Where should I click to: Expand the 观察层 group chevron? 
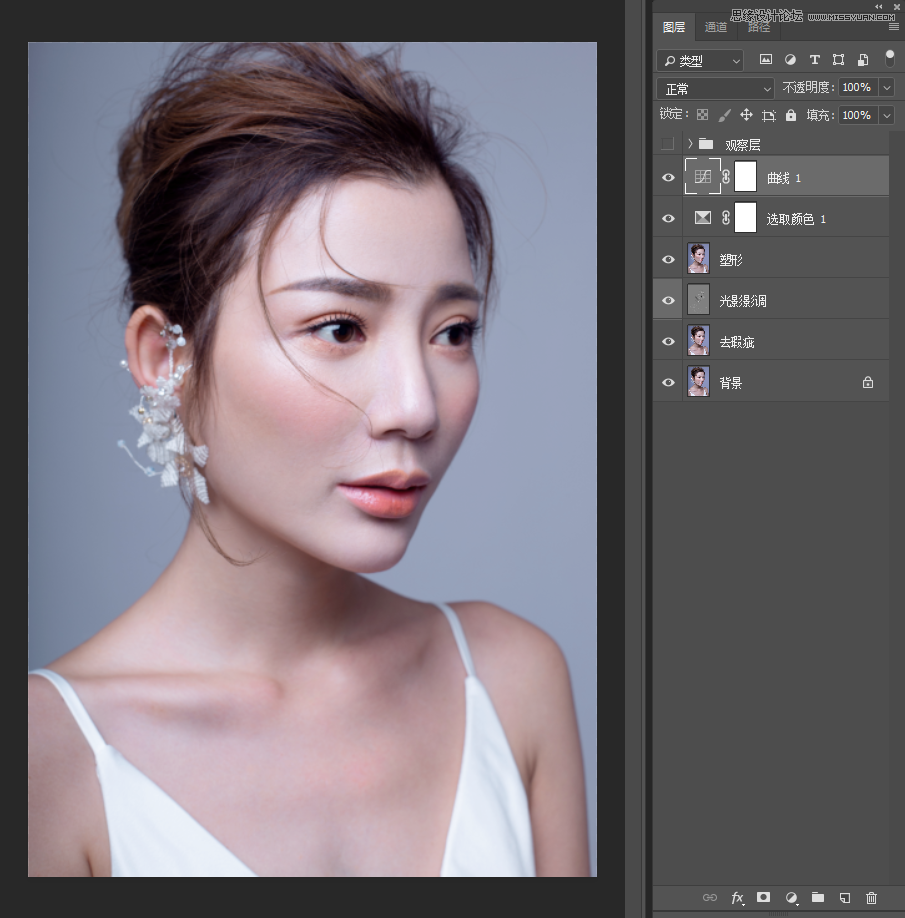pos(690,144)
